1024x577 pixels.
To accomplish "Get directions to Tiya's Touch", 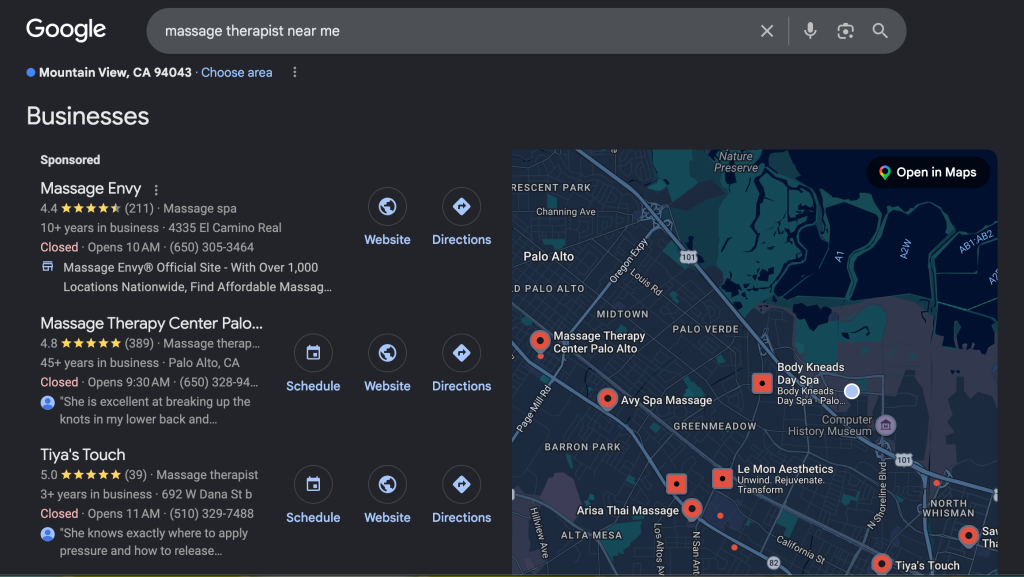I will (461, 484).
